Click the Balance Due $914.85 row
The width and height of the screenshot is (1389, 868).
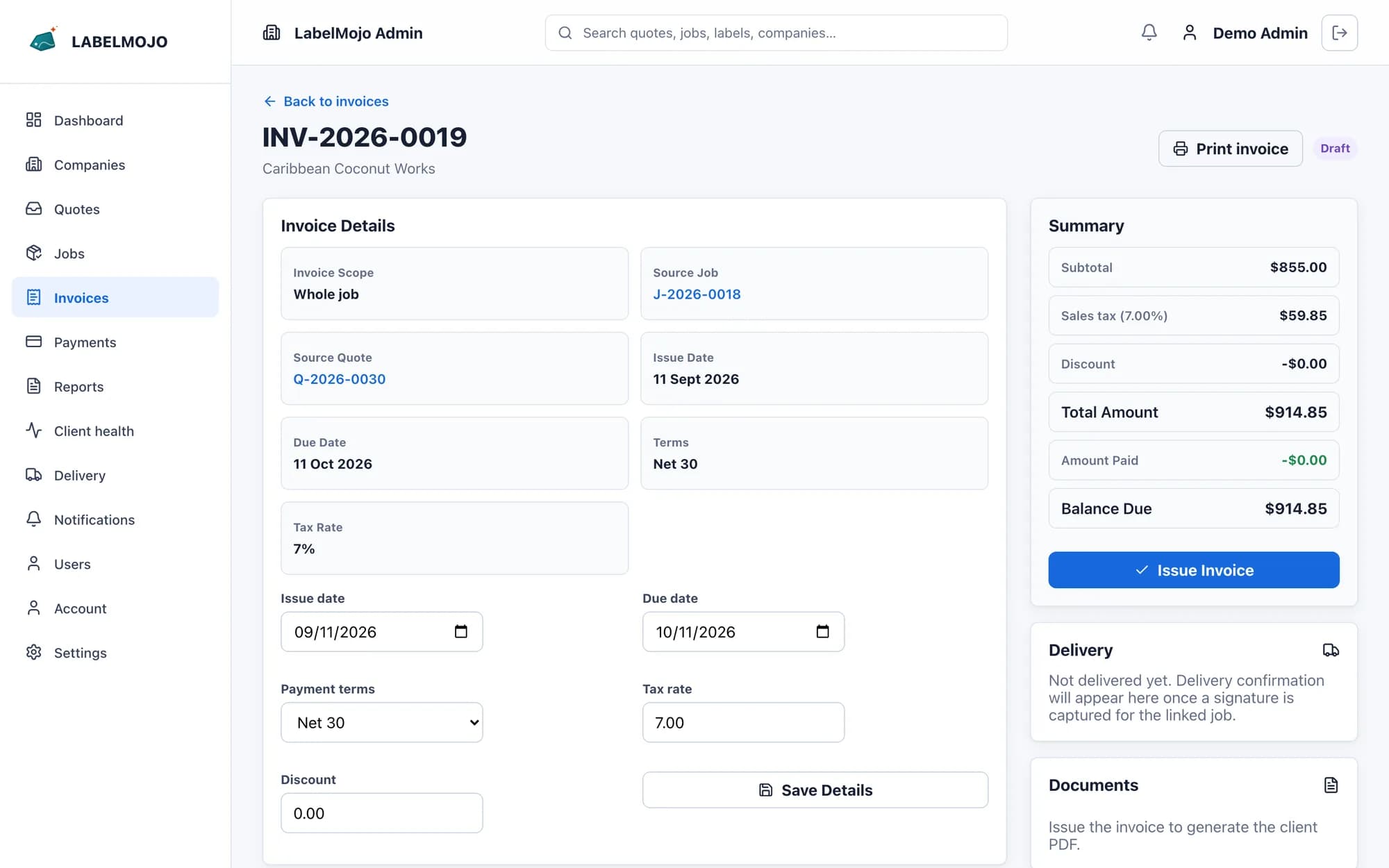point(1194,508)
